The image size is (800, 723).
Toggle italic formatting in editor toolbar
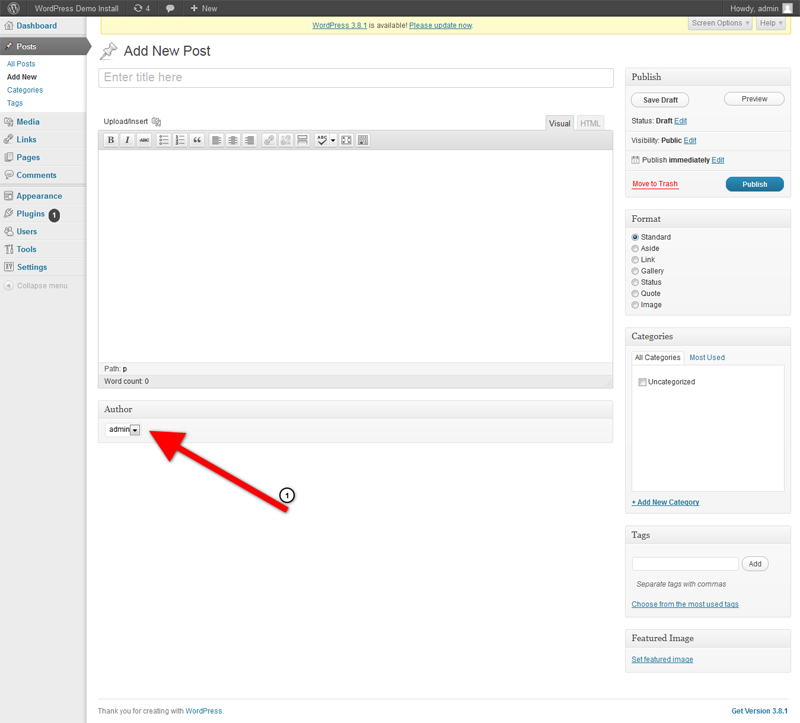click(128, 140)
